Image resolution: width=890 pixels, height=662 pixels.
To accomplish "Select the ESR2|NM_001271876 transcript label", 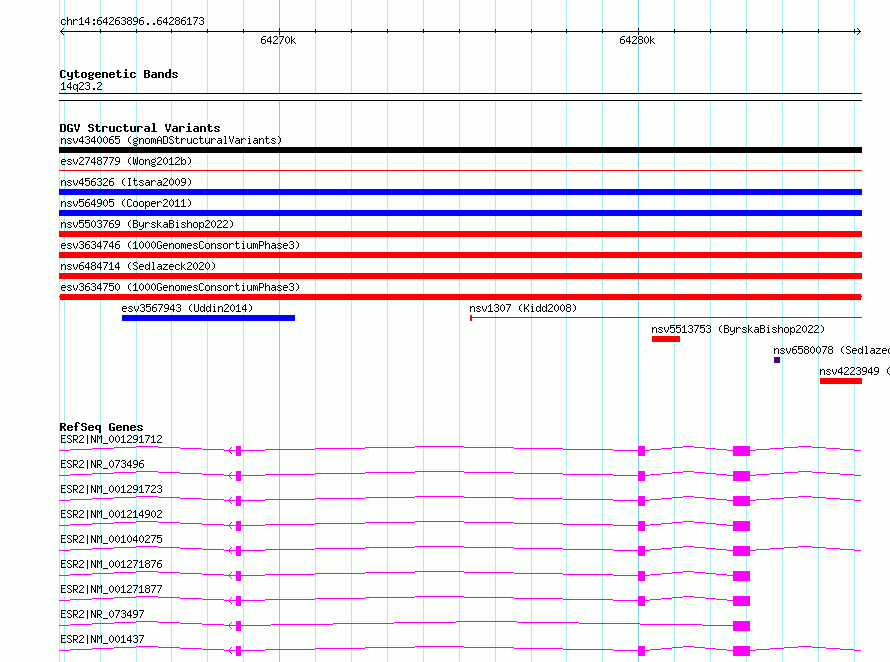I will pos(111,564).
